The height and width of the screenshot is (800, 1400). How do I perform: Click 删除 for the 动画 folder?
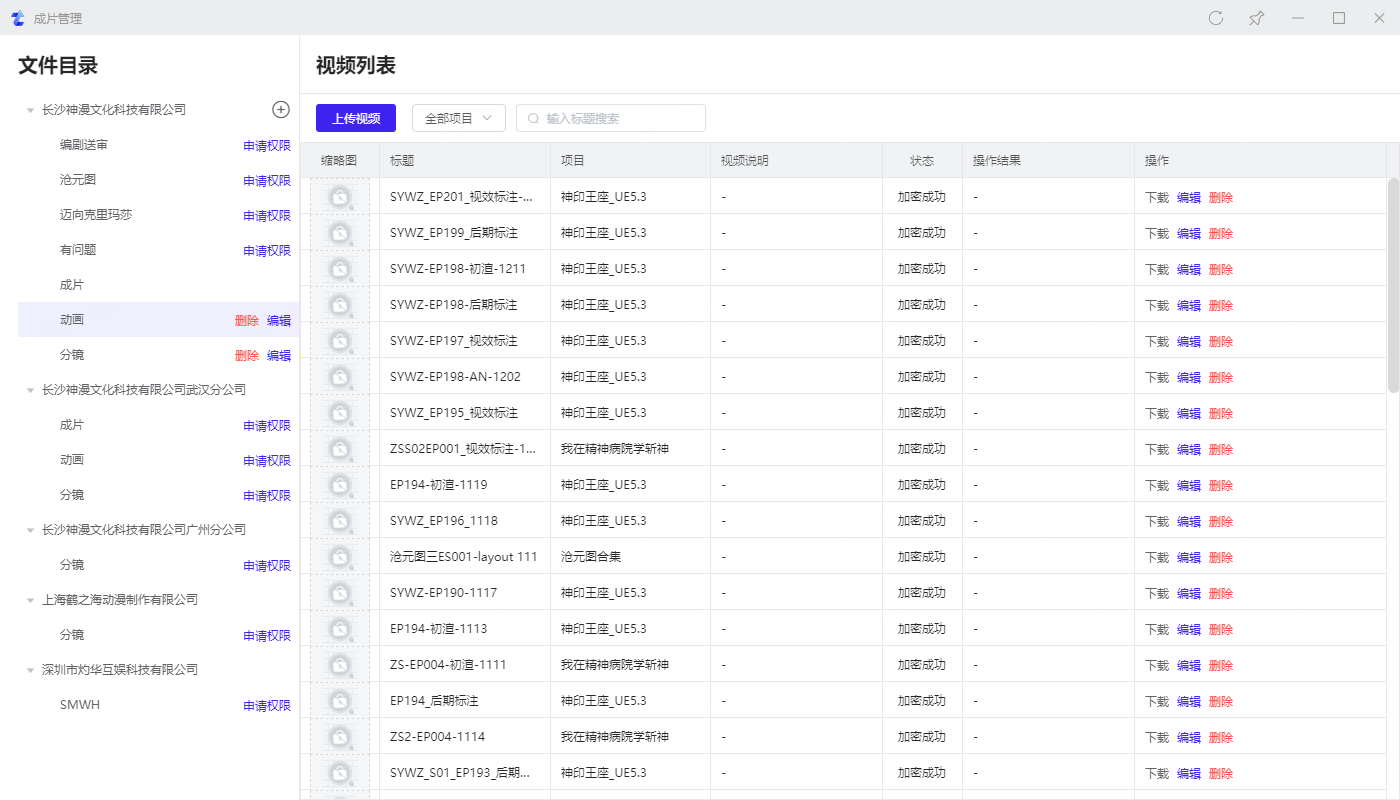tap(246, 321)
